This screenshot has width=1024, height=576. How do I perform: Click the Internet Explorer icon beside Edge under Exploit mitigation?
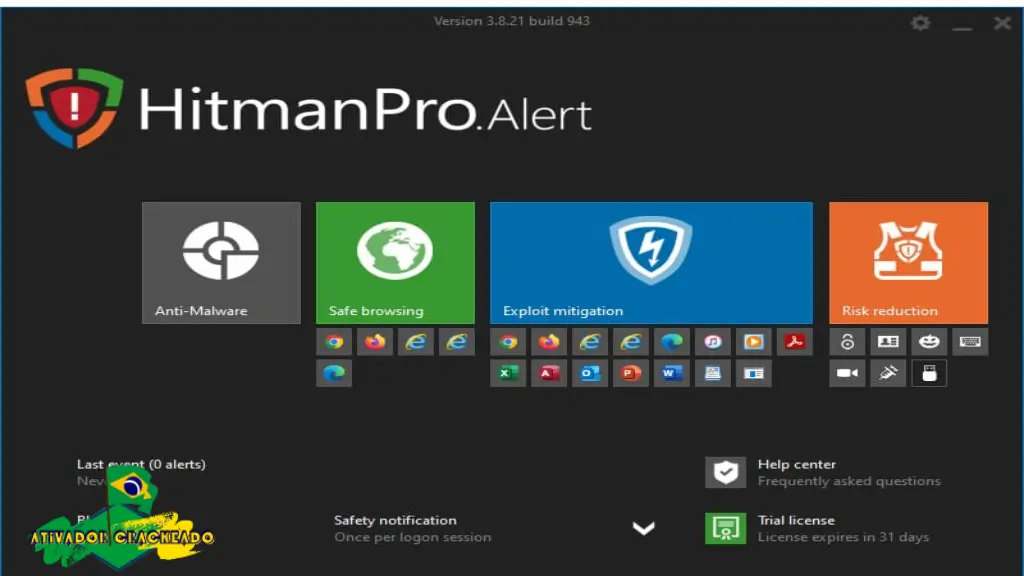[631, 342]
